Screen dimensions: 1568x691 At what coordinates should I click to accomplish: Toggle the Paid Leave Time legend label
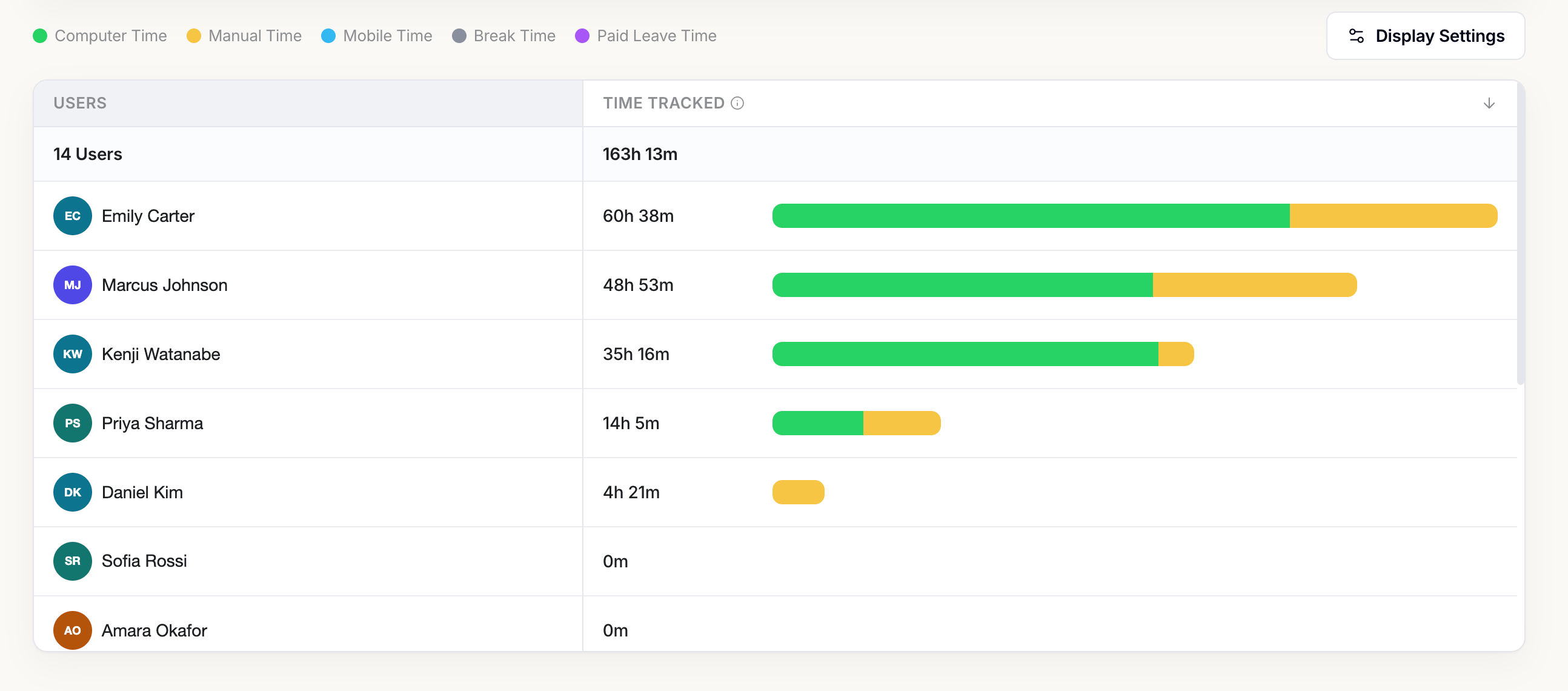coord(657,36)
